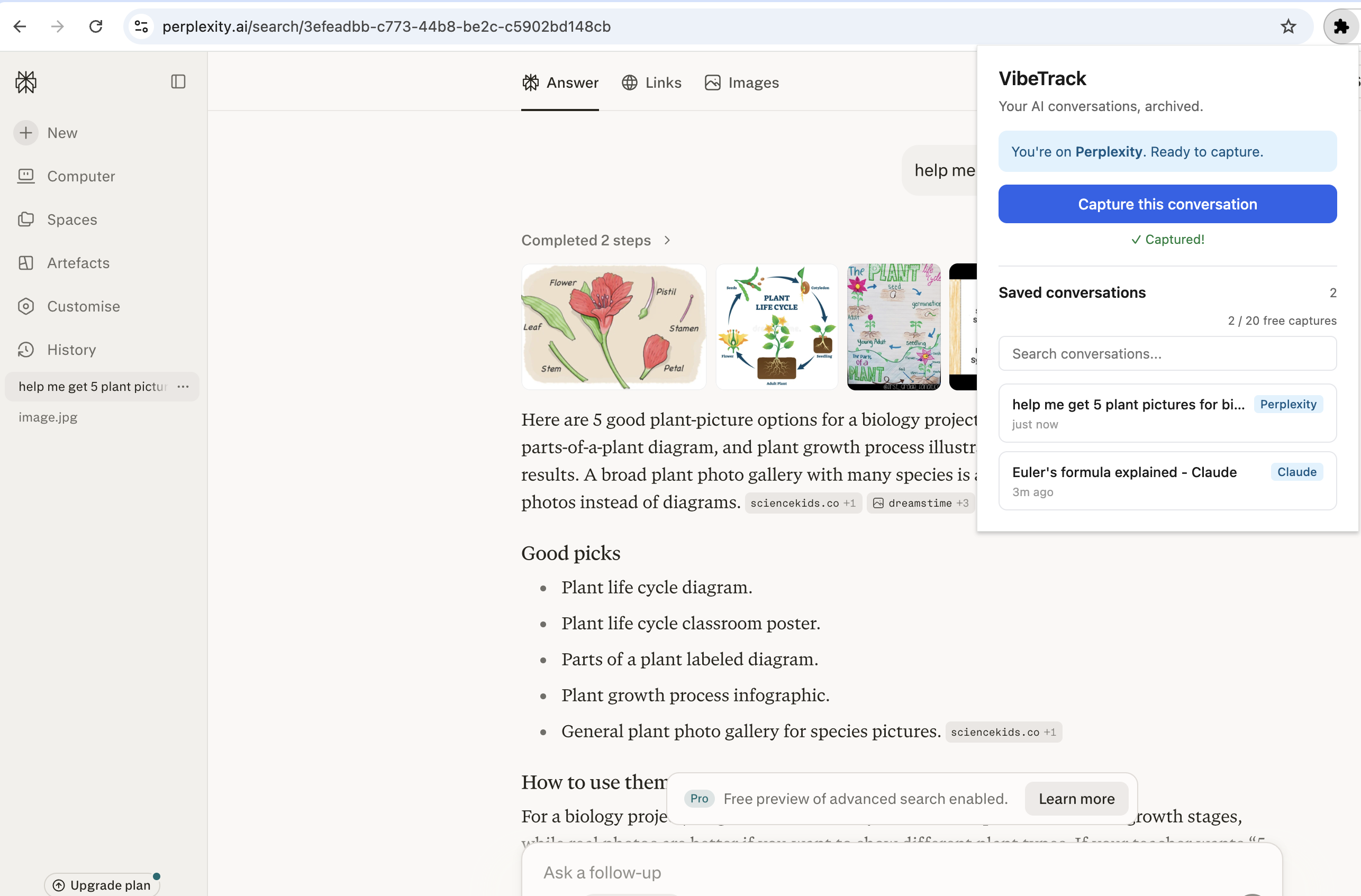The height and width of the screenshot is (896, 1361).
Task: Focus the Ask a follow-up field
Action: 901,872
